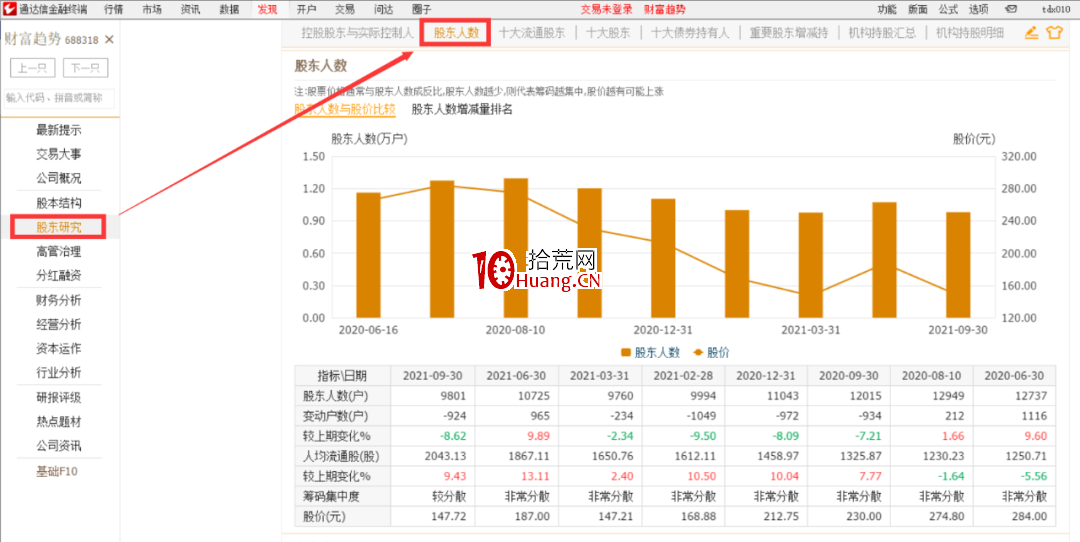Viewport: 1080px width, 542px height.
Task: Open the 版面 menu
Action: pos(917,10)
